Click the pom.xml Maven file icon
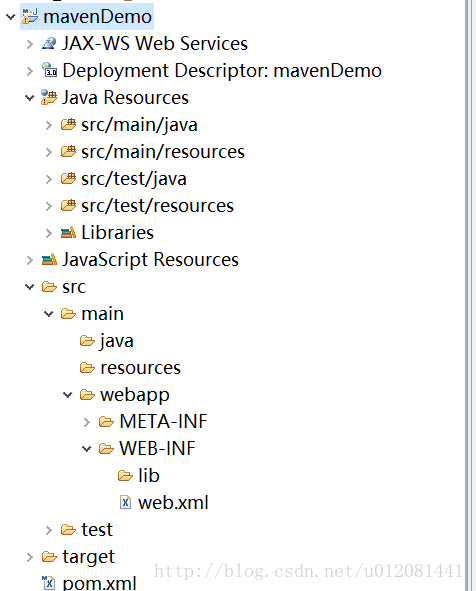Viewport: 476px width, 591px height. [49, 583]
